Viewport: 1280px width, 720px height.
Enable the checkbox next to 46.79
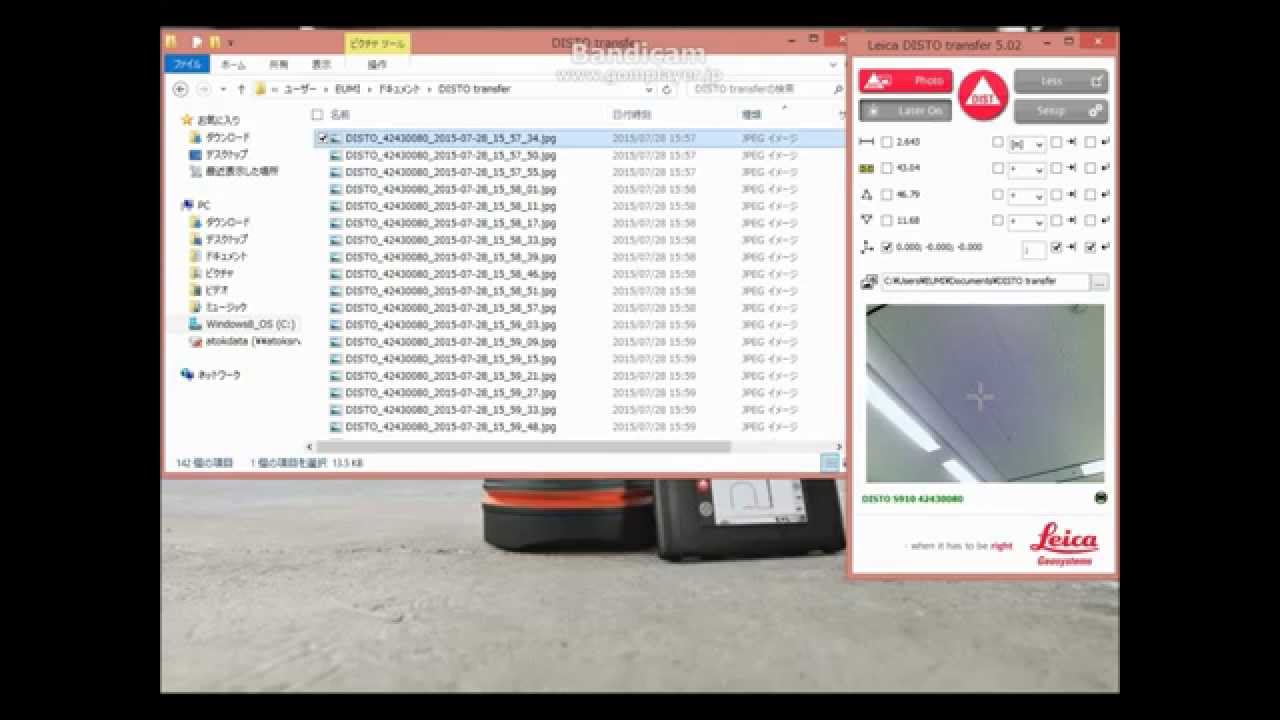point(887,194)
